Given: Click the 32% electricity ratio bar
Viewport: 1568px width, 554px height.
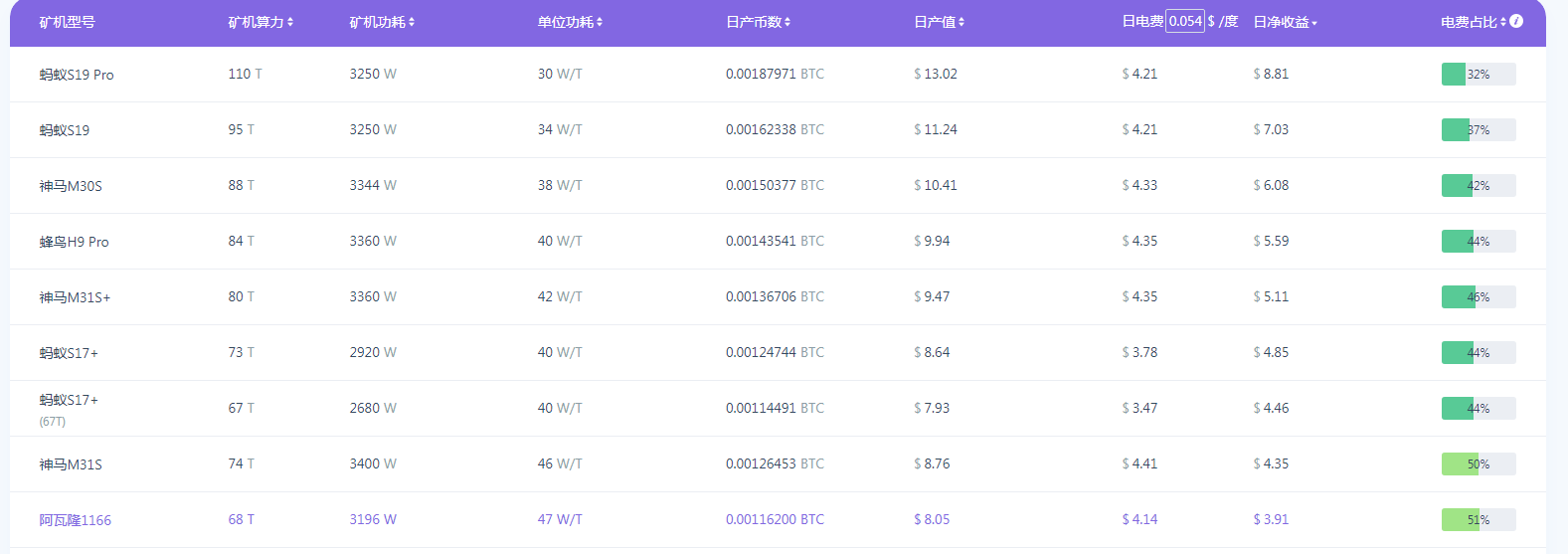Looking at the screenshot, I should [1479, 74].
